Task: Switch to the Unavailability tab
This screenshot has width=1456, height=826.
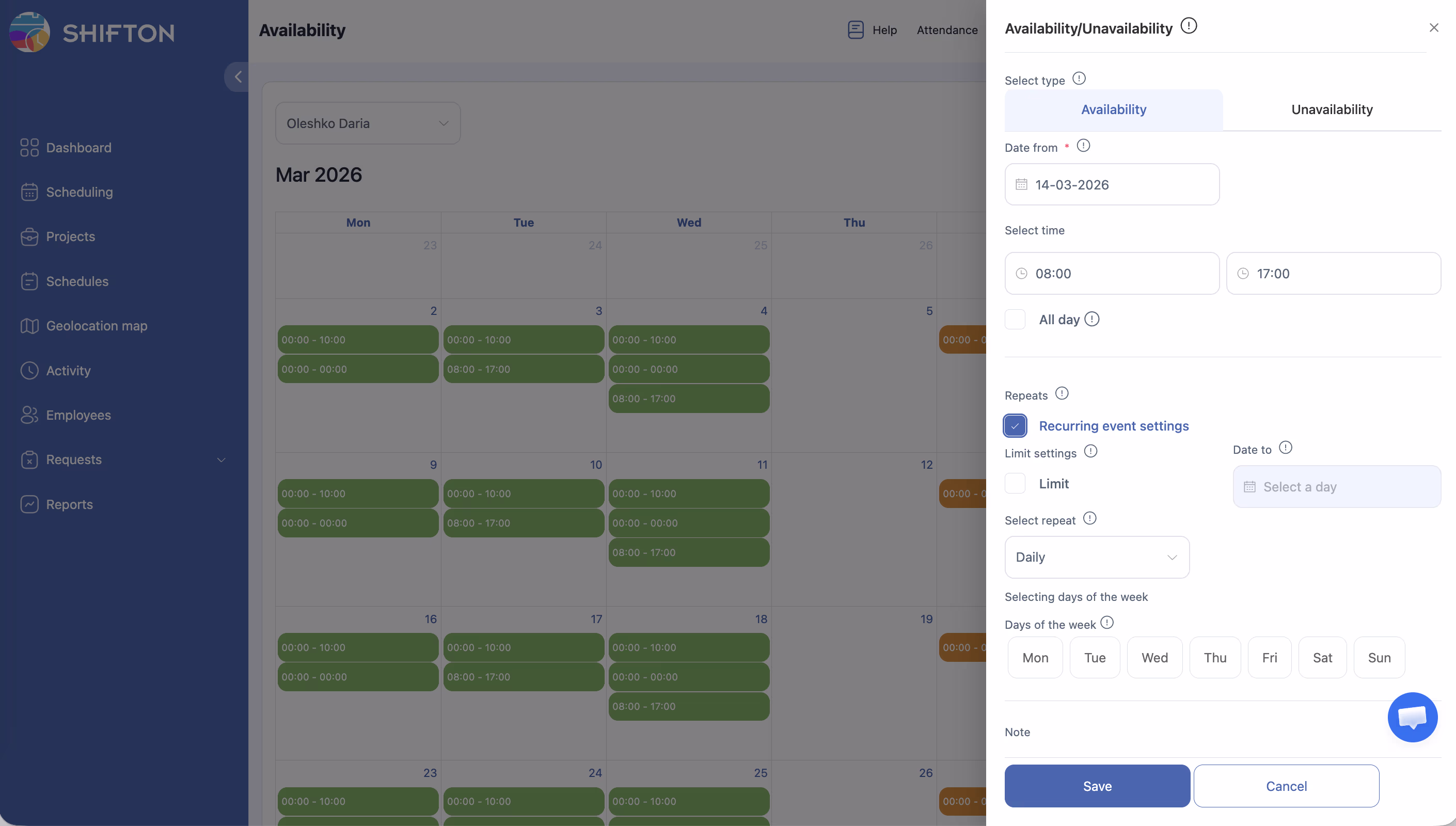Action: point(1331,109)
